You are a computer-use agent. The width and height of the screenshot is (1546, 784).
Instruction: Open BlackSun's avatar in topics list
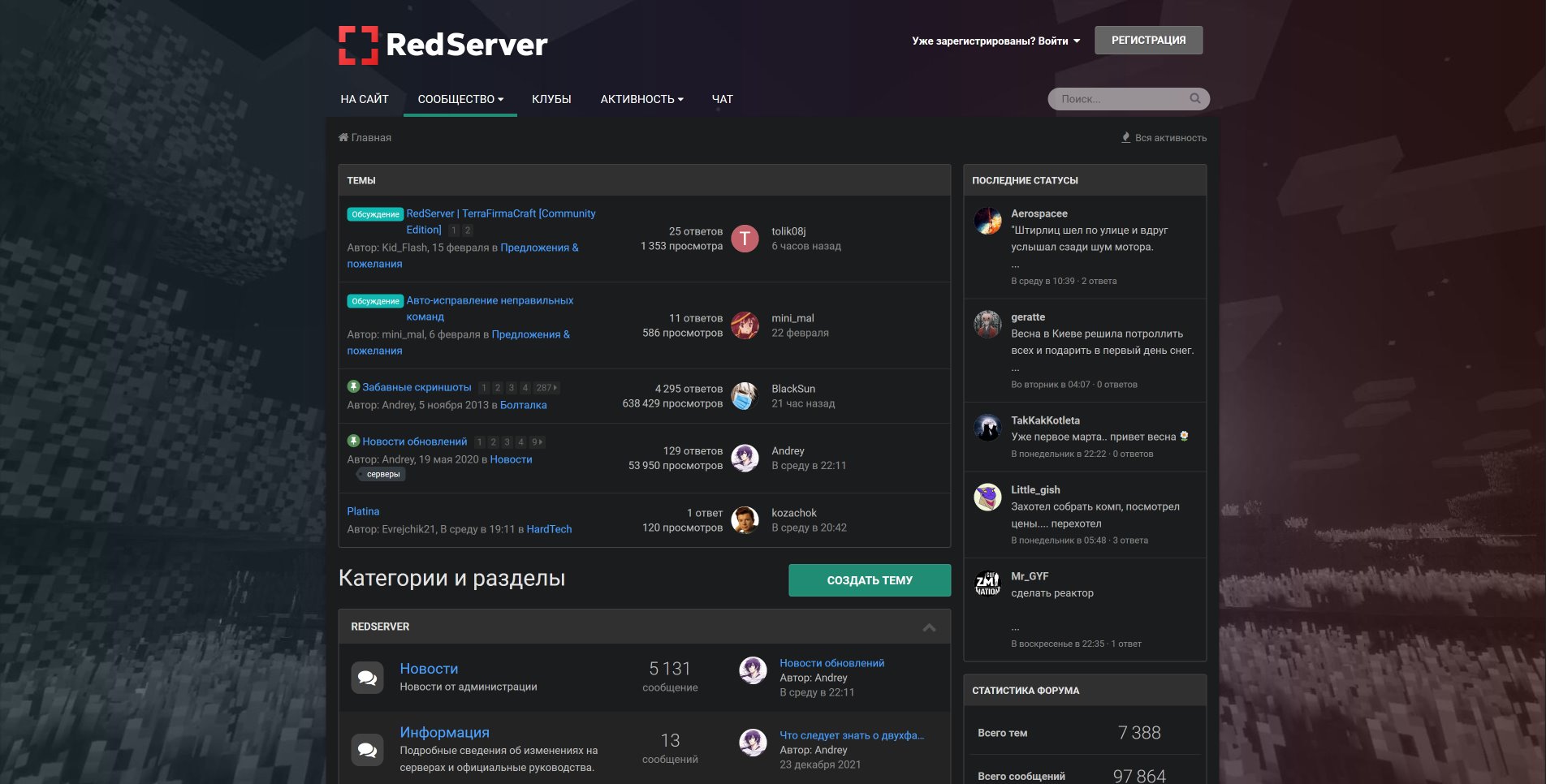point(745,396)
